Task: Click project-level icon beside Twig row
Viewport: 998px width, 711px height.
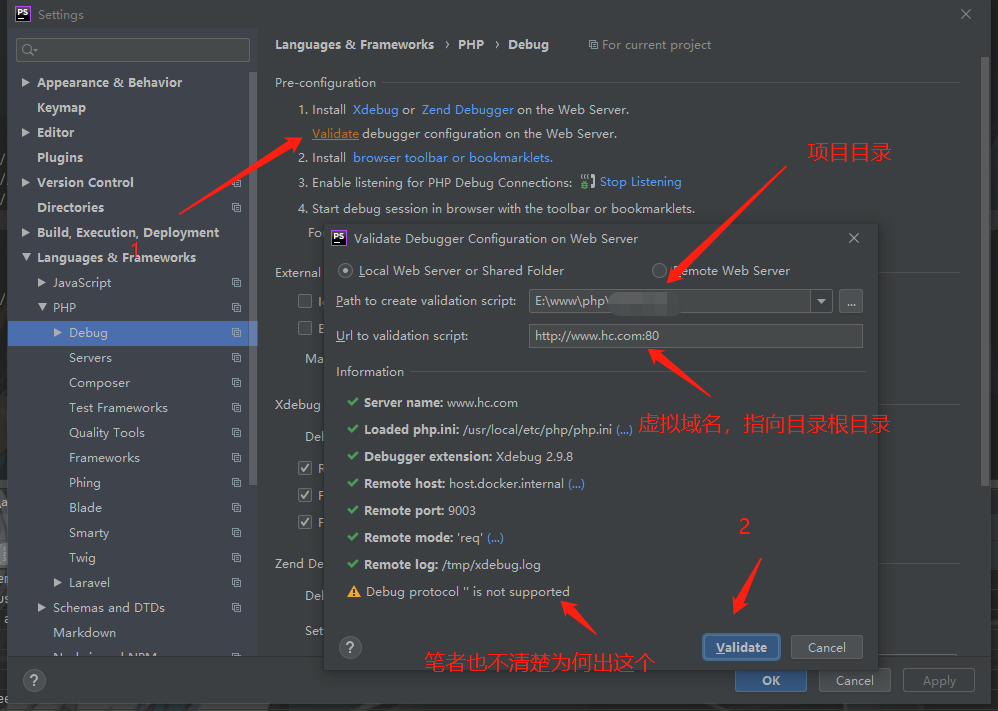Action: click(x=237, y=558)
